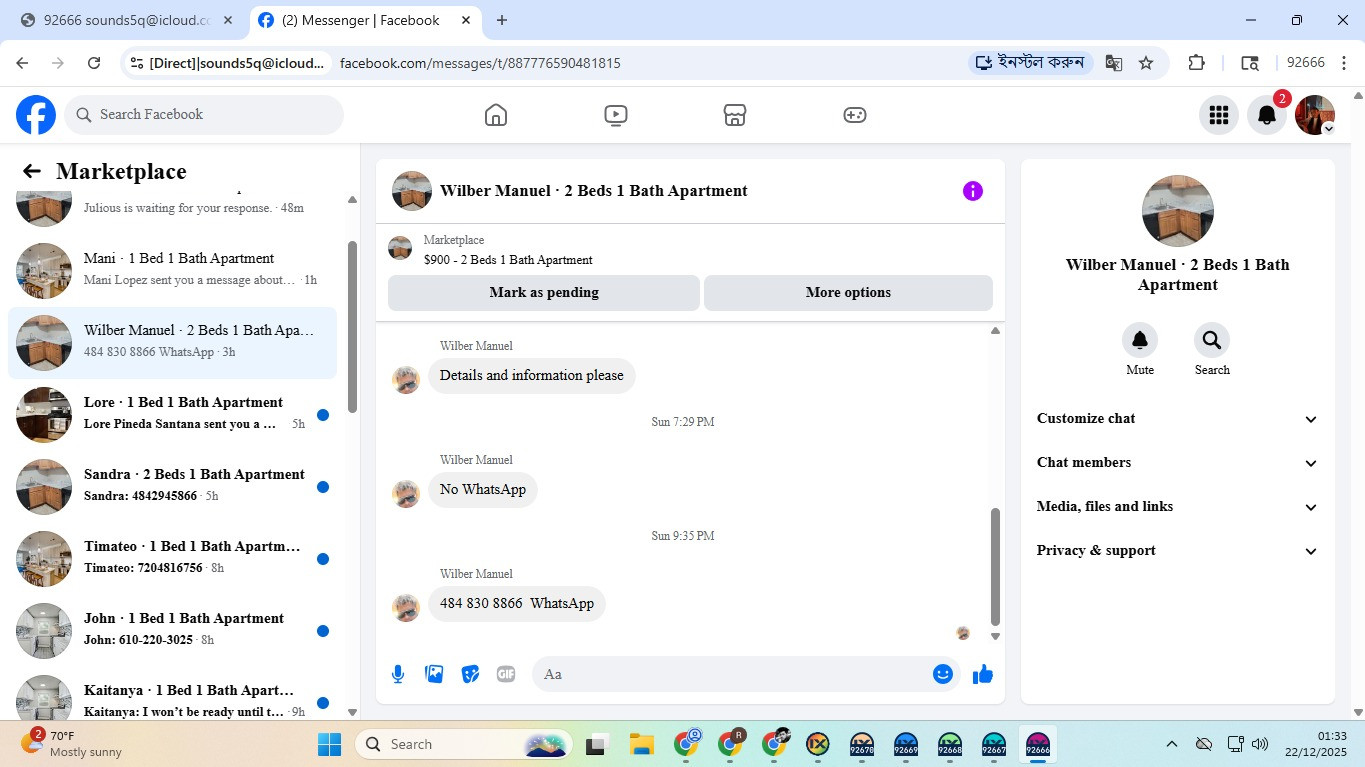Open the Facebook Home icon

pyautogui.click(x=496, y=115)
